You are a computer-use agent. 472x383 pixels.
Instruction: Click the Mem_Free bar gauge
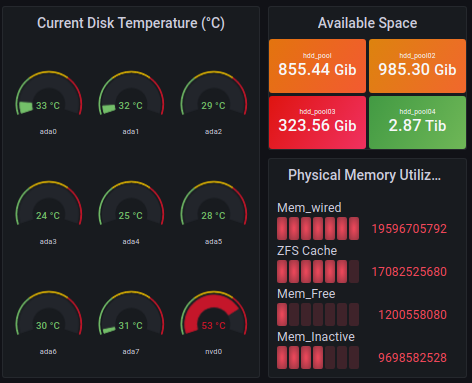[318, 315]
